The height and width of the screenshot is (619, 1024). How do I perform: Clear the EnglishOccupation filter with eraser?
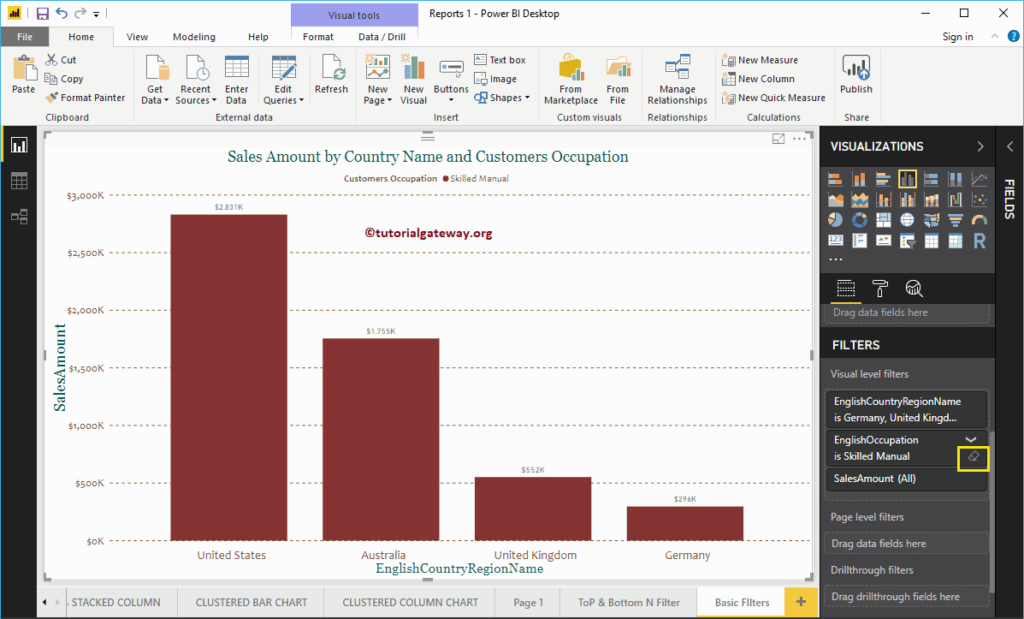[x=973, y=457]
